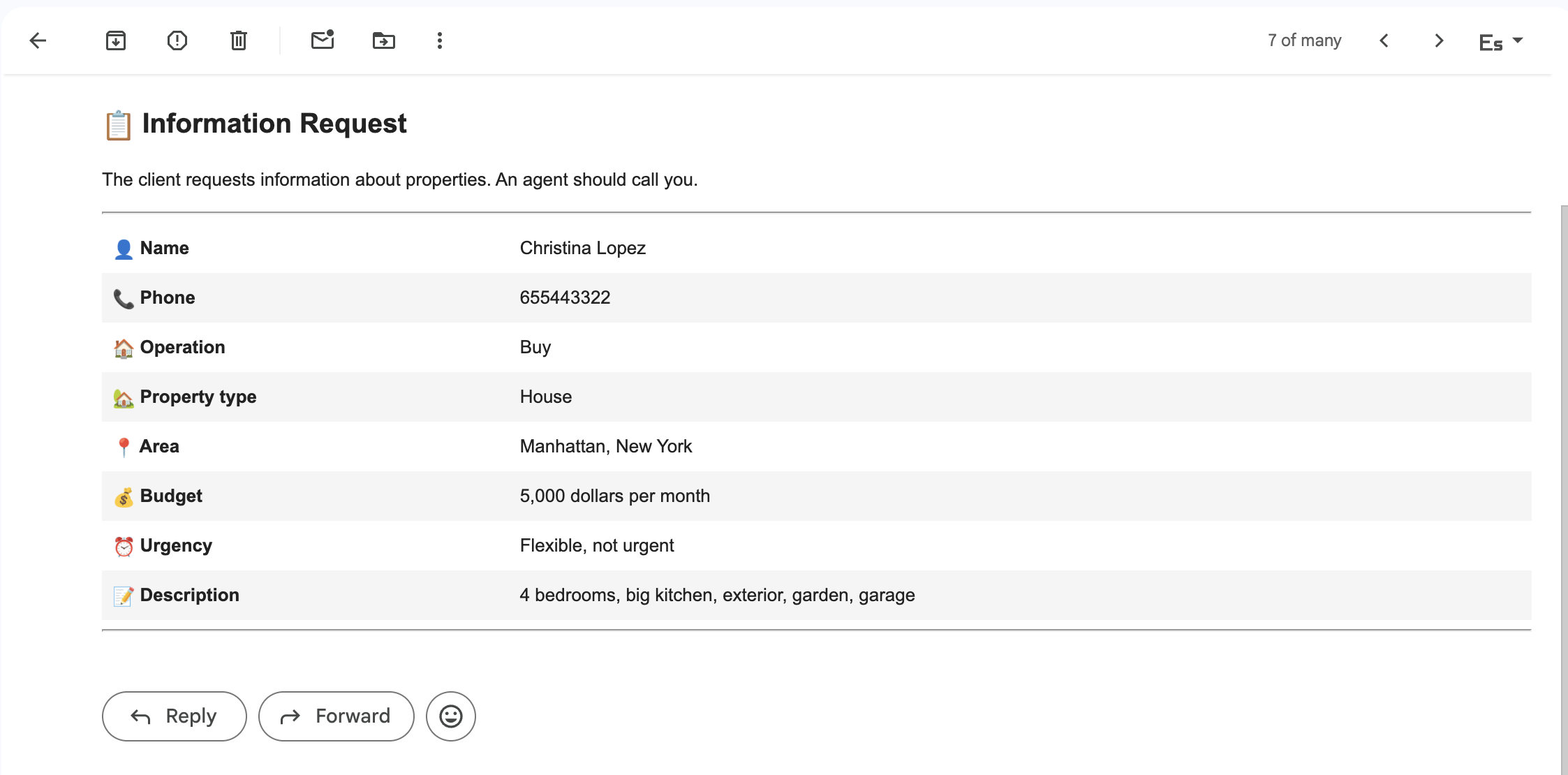Open the Es input tools dropdown
The image size is (1568, 775).
point(1500,42)
